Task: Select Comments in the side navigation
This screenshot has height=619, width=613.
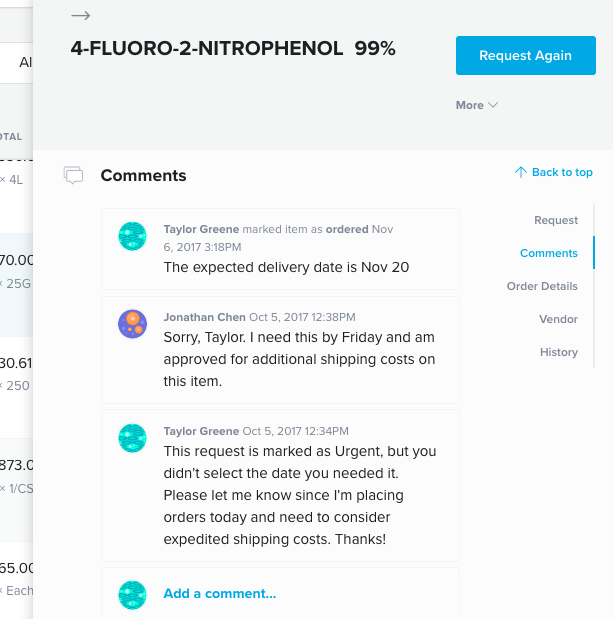Action: [549, 253]
